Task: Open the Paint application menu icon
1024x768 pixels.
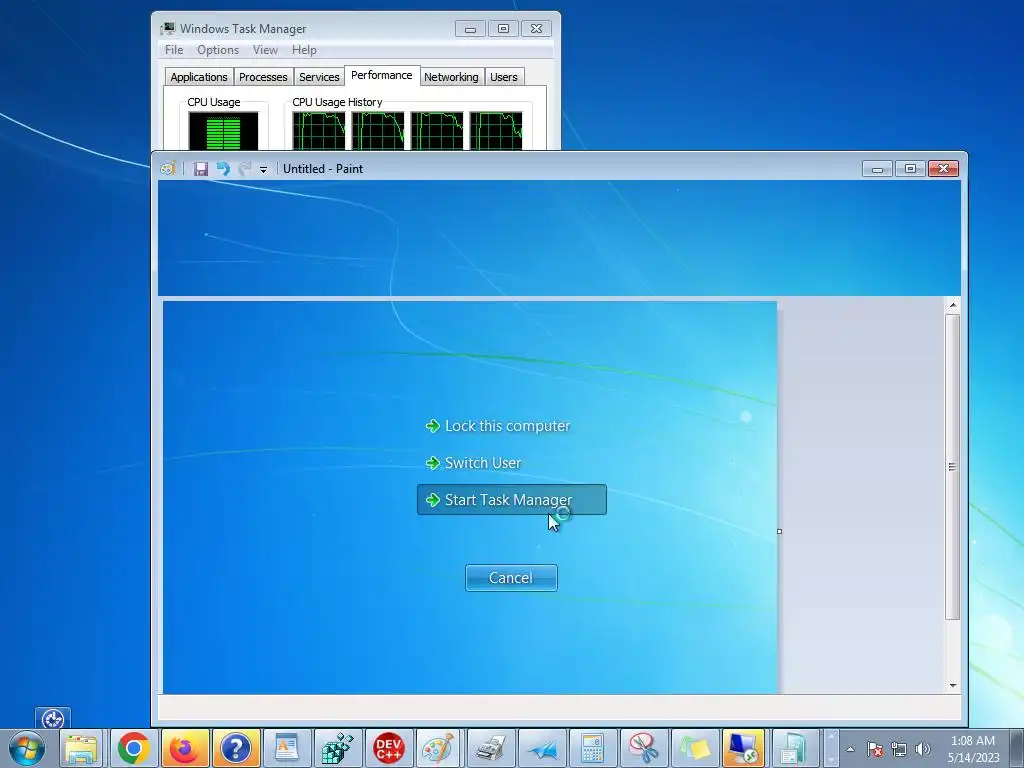Action: pos(168,168)
